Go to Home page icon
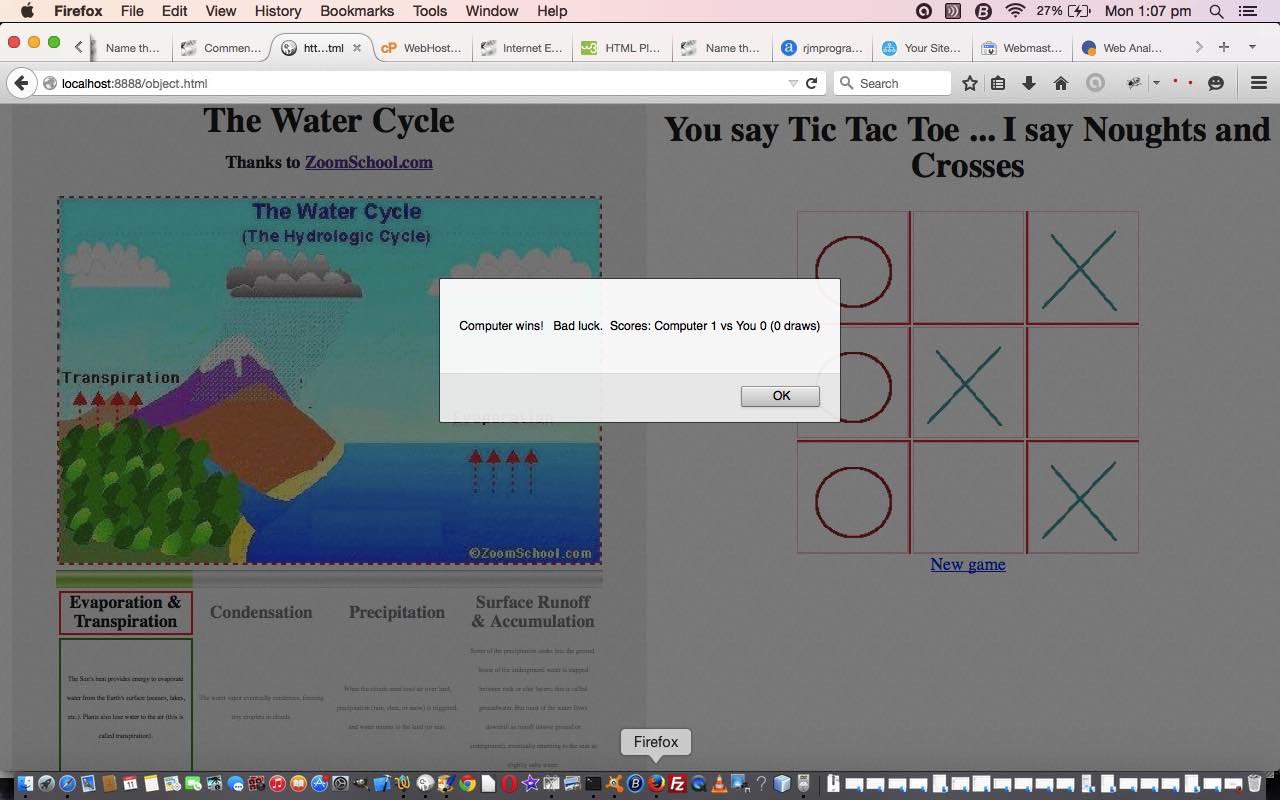The height and width of the screenshot is (800, 1280). (1061, 83)
